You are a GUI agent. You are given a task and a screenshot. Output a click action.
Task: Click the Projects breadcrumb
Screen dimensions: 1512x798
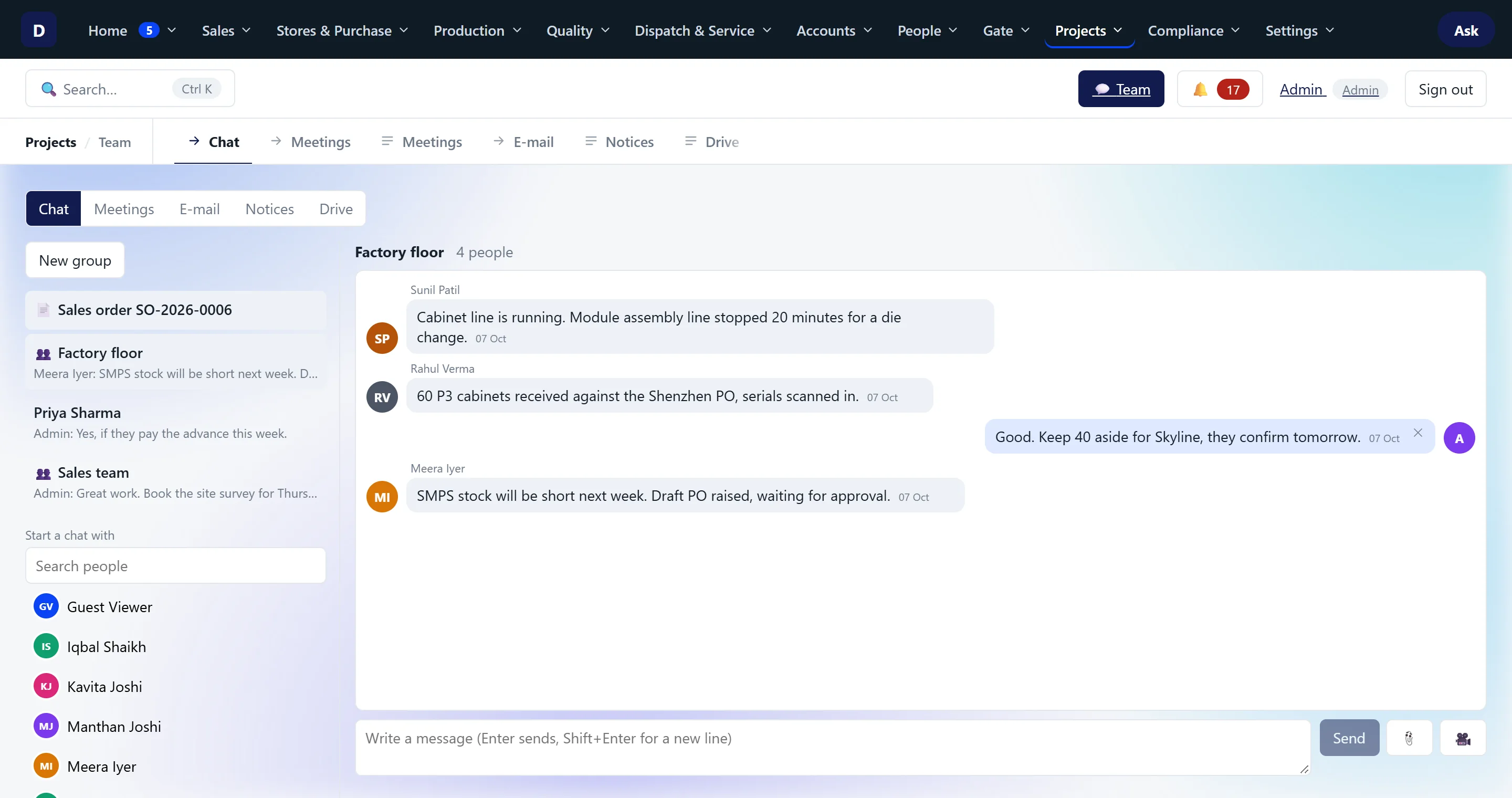coord(50,142)
